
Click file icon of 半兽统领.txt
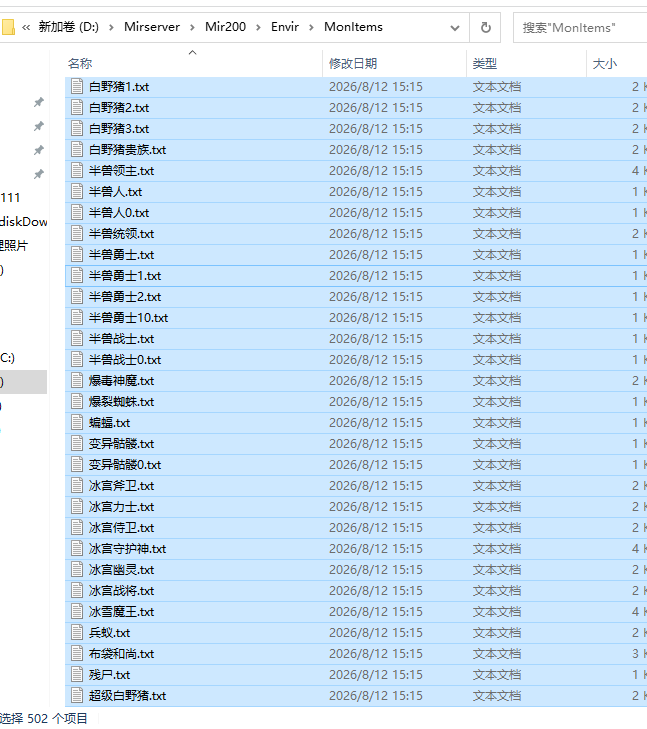77,233
